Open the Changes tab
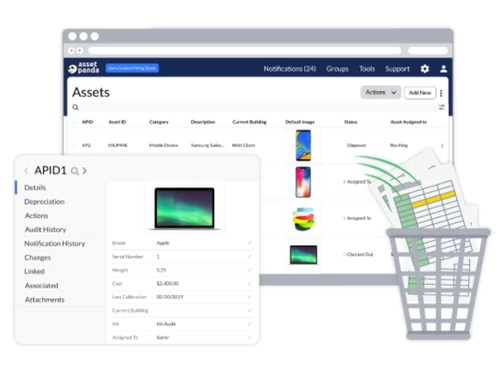500x375 pixels. 38,258
